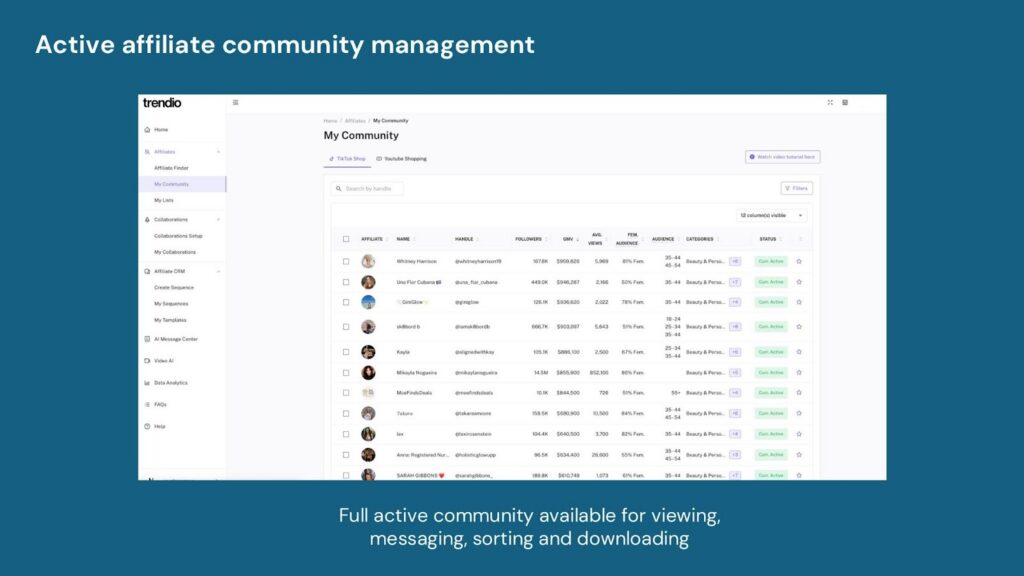Check the select-all checkbox in the table header
1024x576 pixels.
(x=344, y=239)
